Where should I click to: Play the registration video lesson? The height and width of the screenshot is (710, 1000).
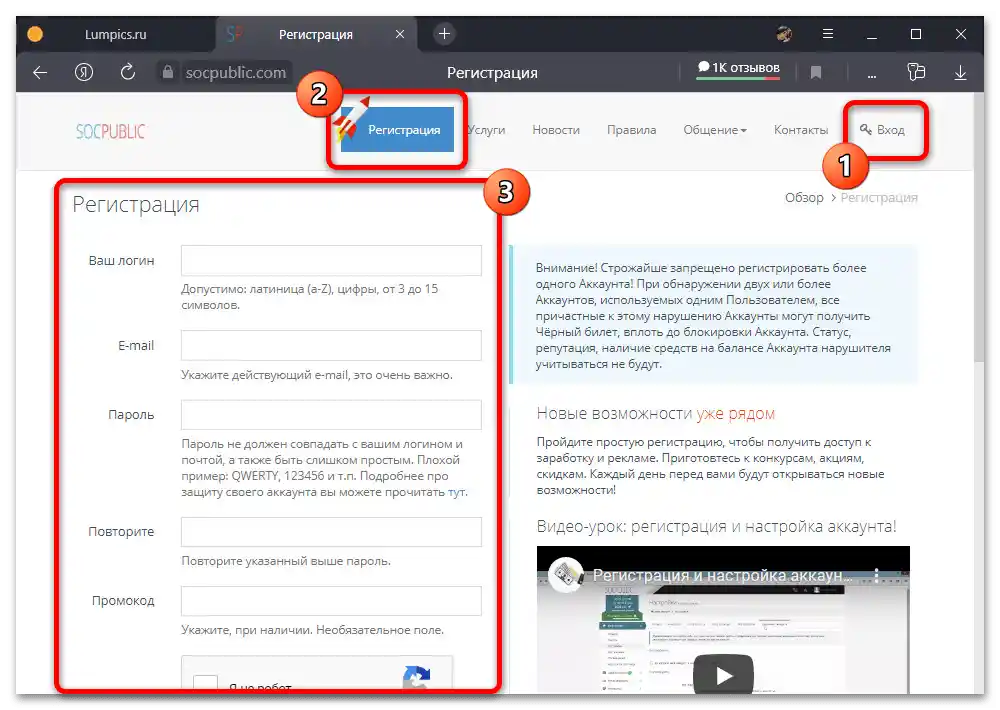tap(723, 674)
